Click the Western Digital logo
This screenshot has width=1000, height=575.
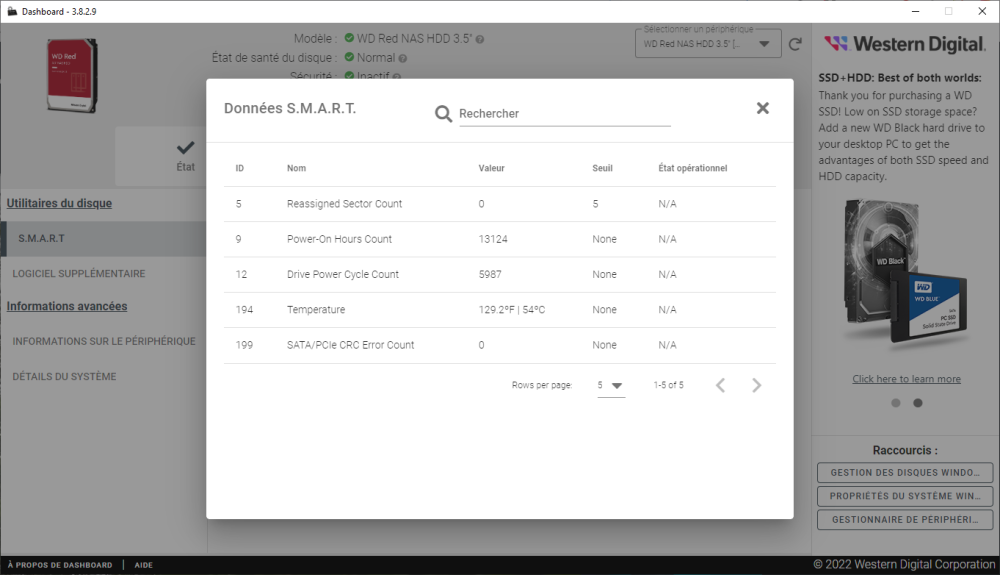[904, 44]
